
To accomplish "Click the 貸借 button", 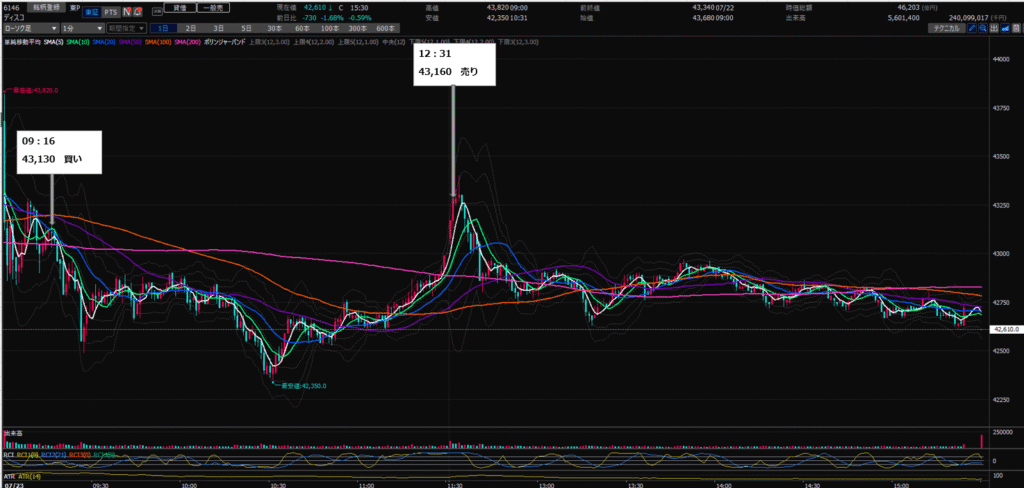I will click(180, 8).
